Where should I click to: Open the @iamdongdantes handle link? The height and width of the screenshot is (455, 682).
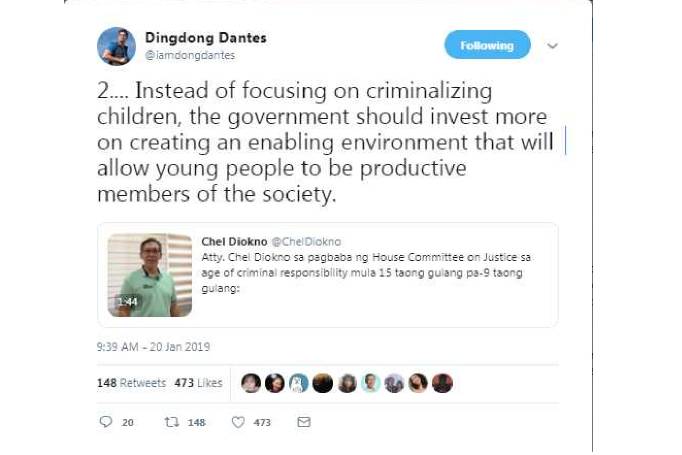(x=190, y=55)
